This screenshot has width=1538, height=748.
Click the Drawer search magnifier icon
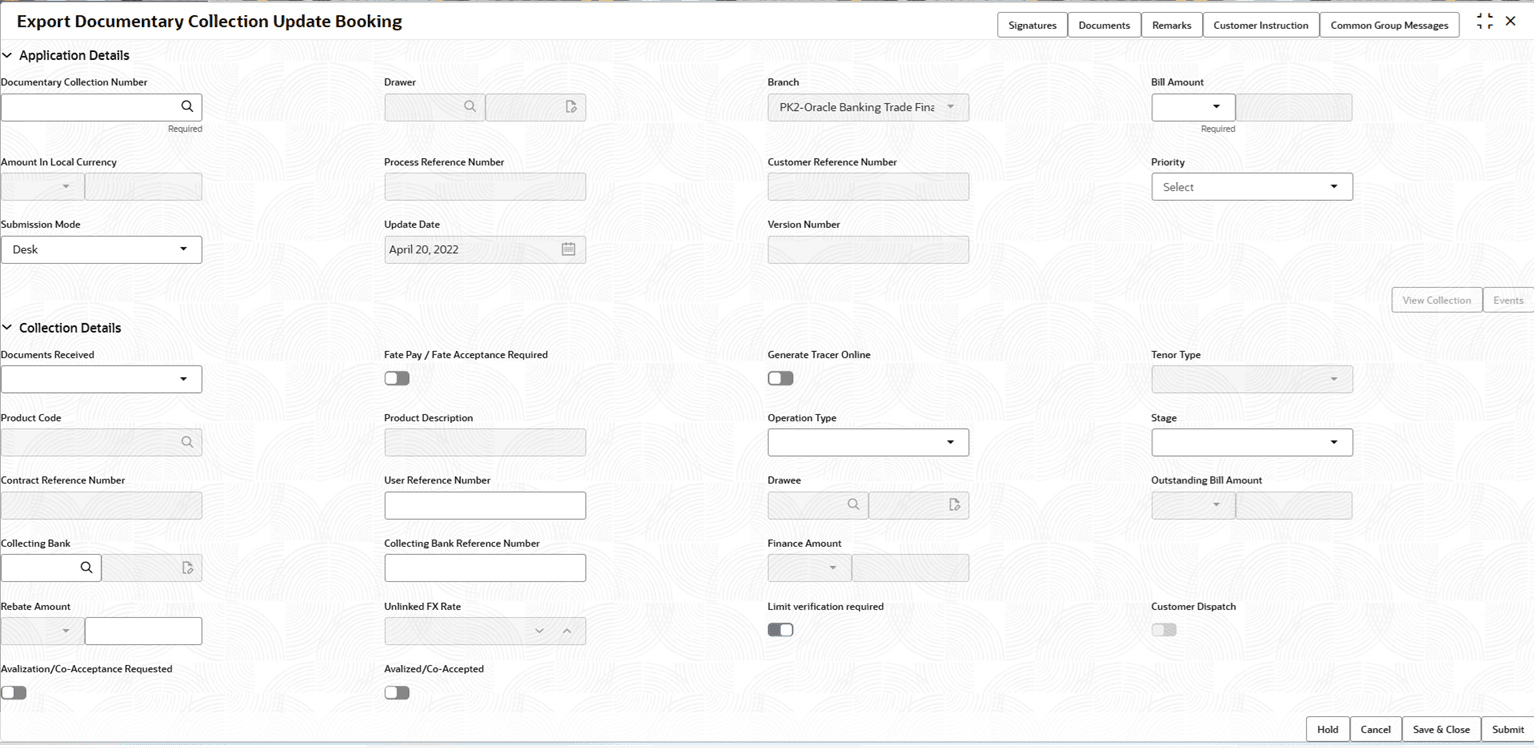(x=470, y=106)
